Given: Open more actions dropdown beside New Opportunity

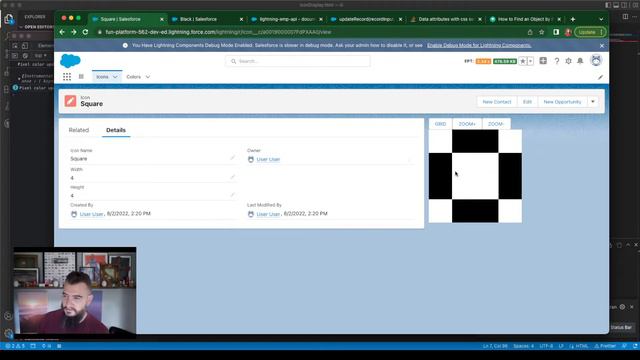Looking at the screenshot, I should 593,102.
